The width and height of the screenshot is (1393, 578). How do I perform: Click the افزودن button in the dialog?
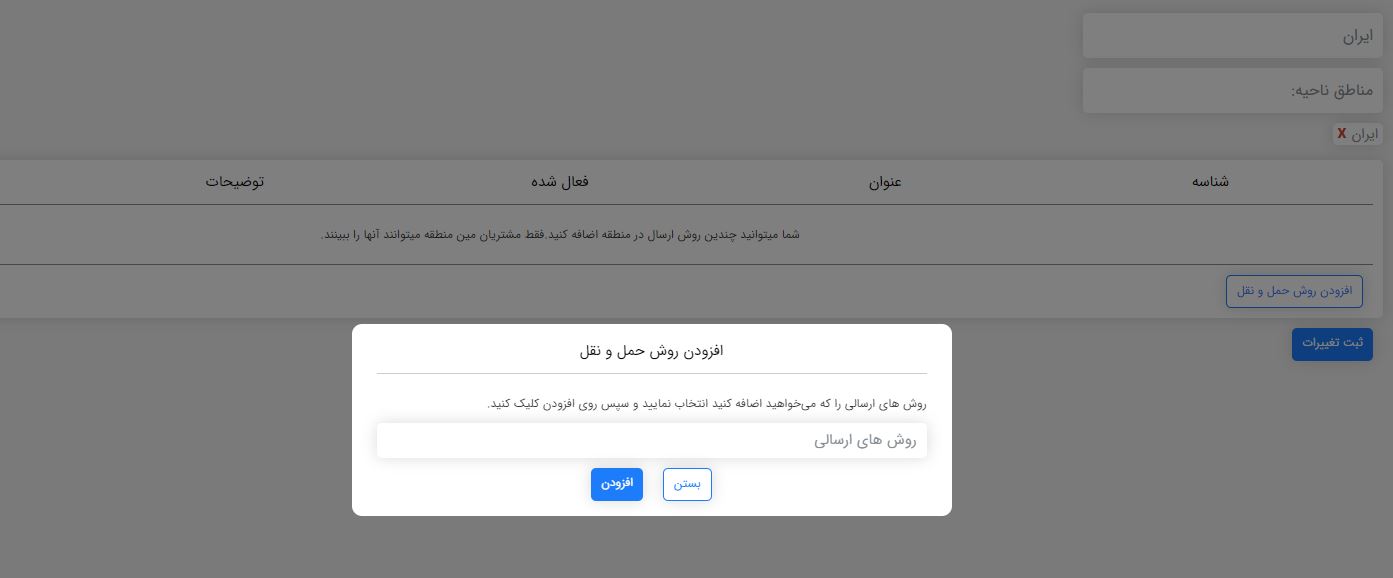(616, 484)
